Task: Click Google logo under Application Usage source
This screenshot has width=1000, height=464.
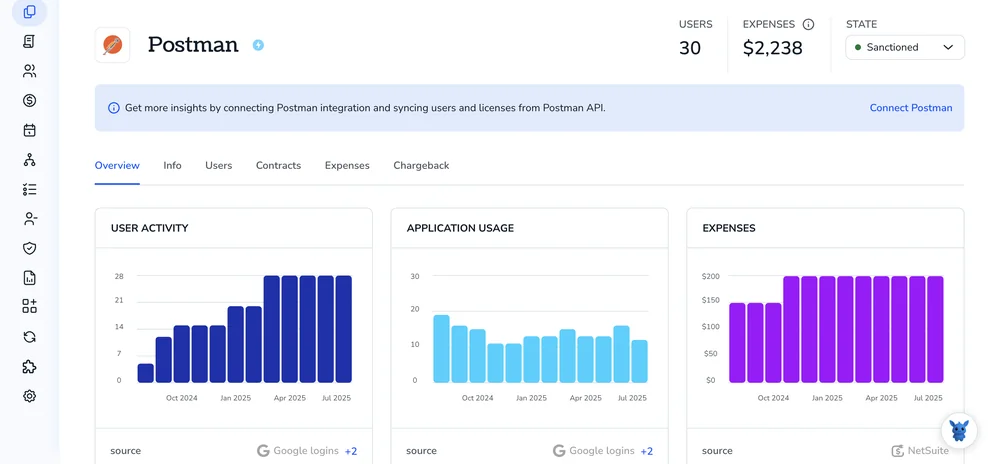Action: (559, 451)
